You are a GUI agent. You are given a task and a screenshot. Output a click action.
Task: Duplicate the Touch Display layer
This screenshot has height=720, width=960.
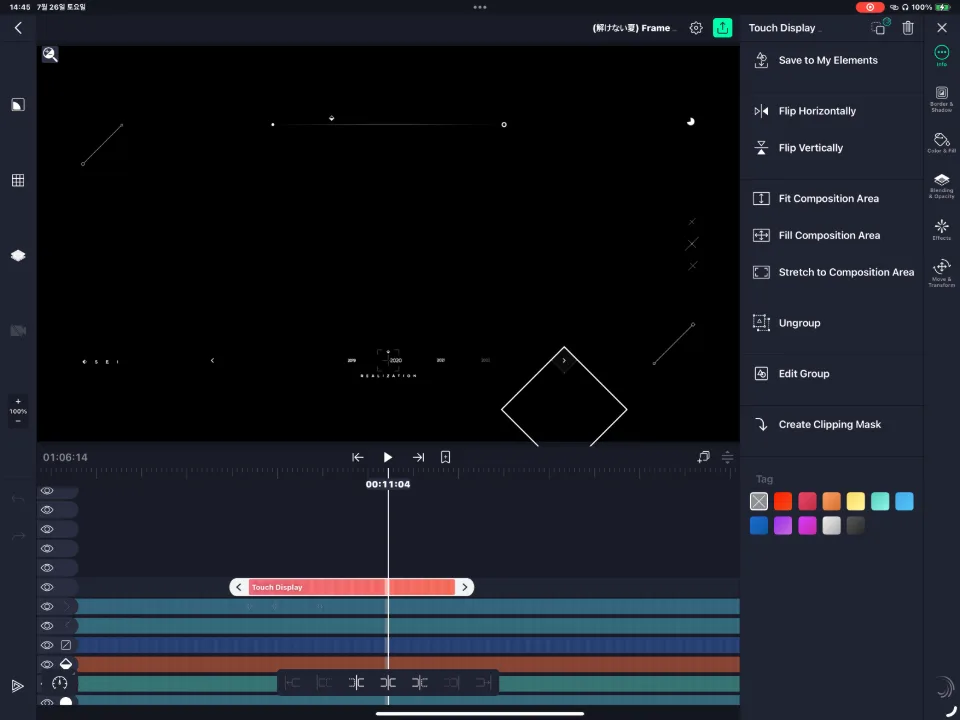coord(880,28)
